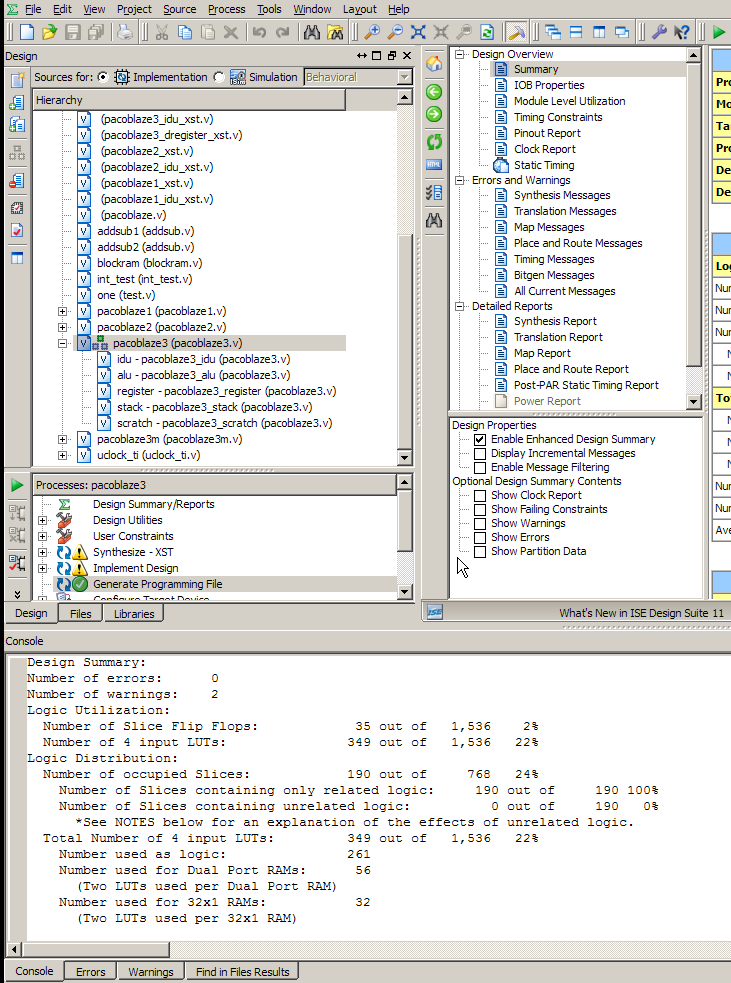
Task: Open the Map Messages entry
Action: click(x=549, y=227)
